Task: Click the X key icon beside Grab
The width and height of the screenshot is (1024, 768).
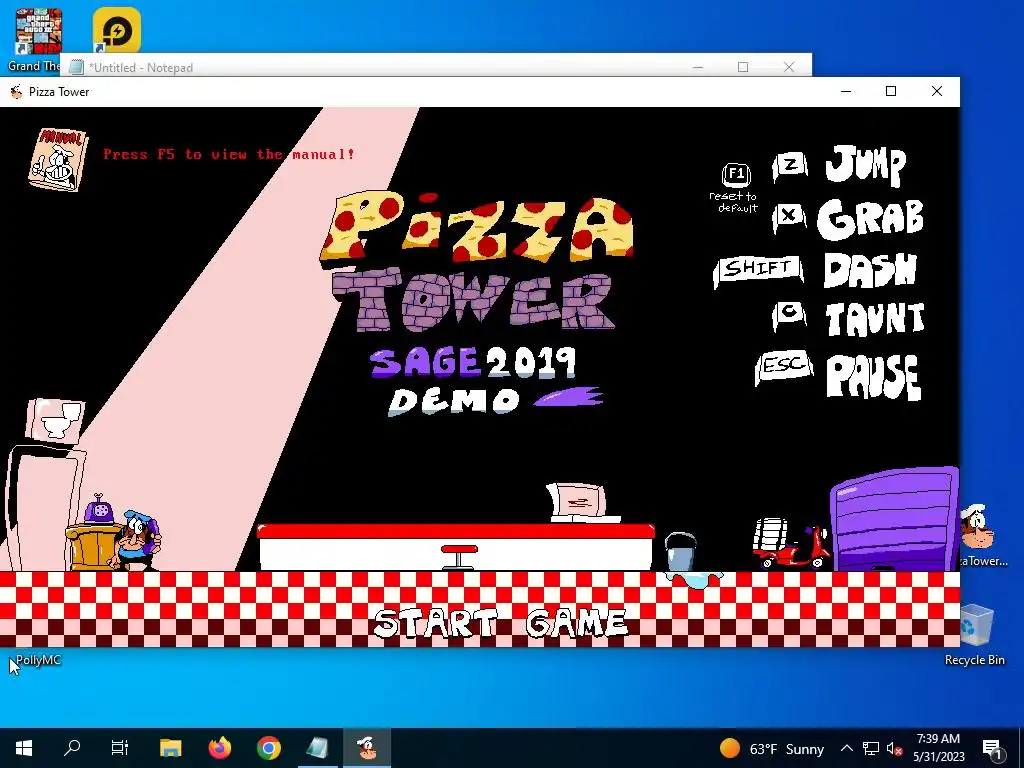Action: (790, 216)
